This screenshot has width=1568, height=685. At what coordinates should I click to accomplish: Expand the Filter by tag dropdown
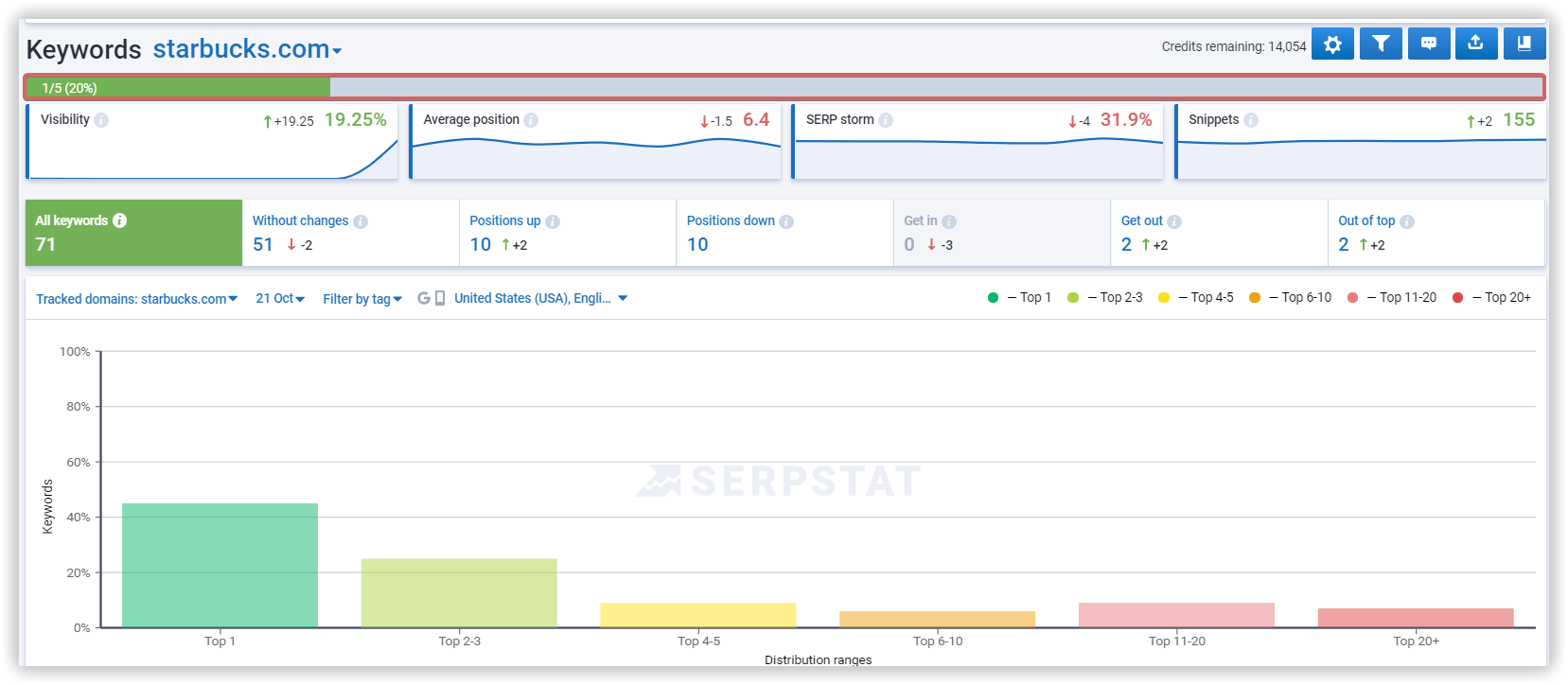point(362,299)
